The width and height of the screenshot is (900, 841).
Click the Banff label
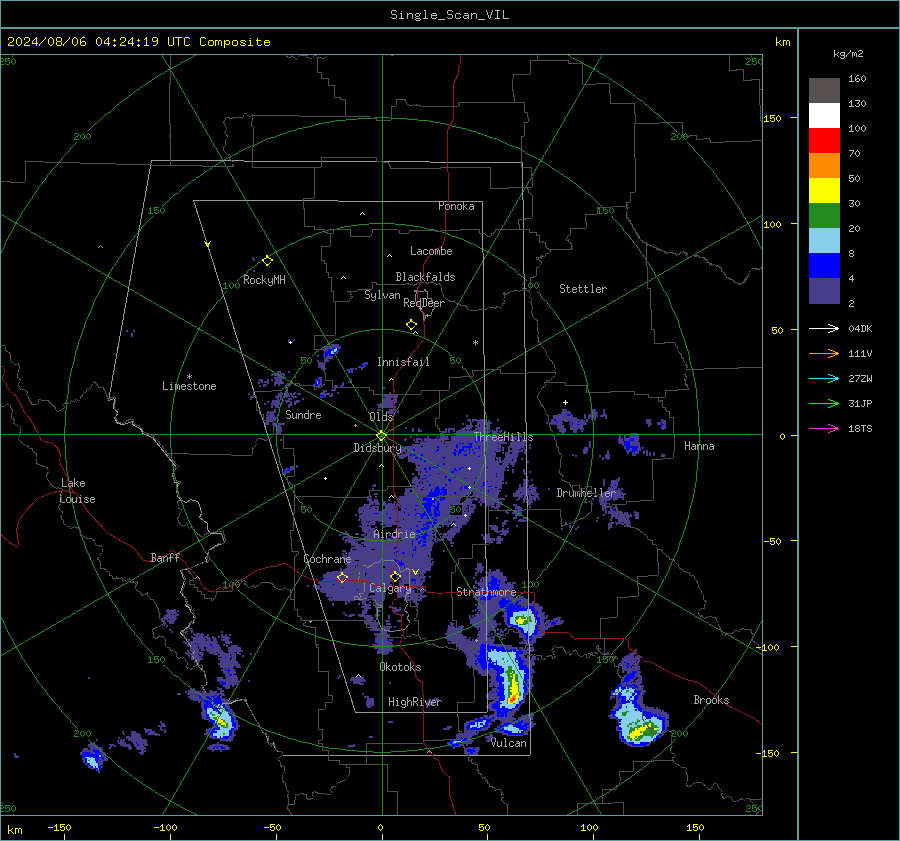coord(165,558)
